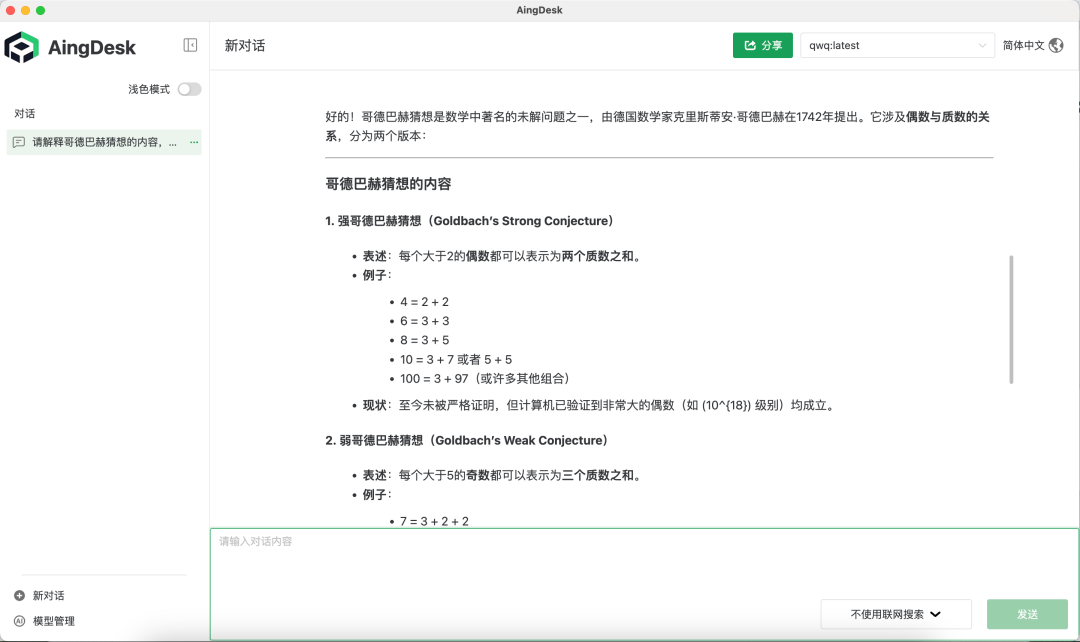Click the heading 弱哥德巴赫猜想 Weak Conjecture
Viewport: 1080px width, 642px height.
[467, 440]
